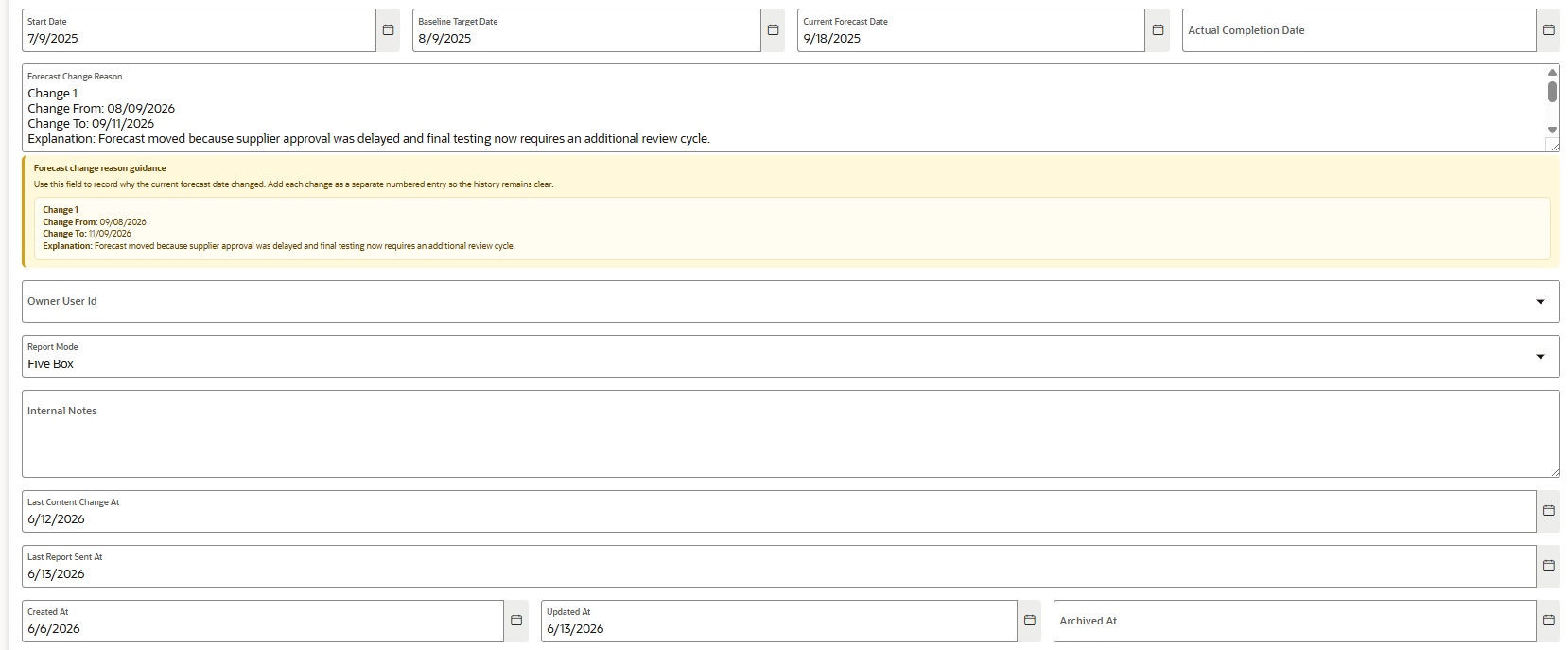Open the Last Content Change At calendar picker
This screenshot has width=1568, height=650.
click(x=1548, y=511)
